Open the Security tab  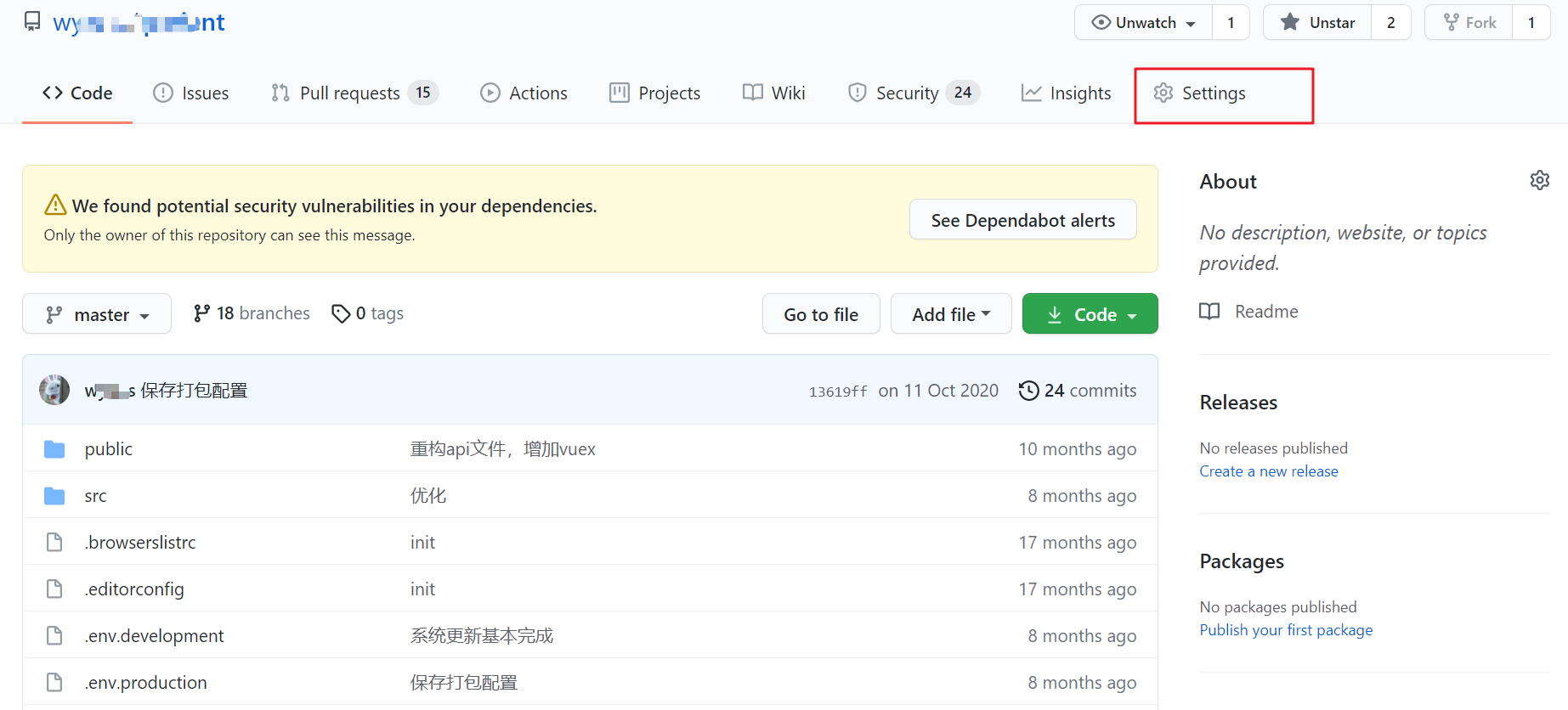pyautogui.click(x=914, y=93)
